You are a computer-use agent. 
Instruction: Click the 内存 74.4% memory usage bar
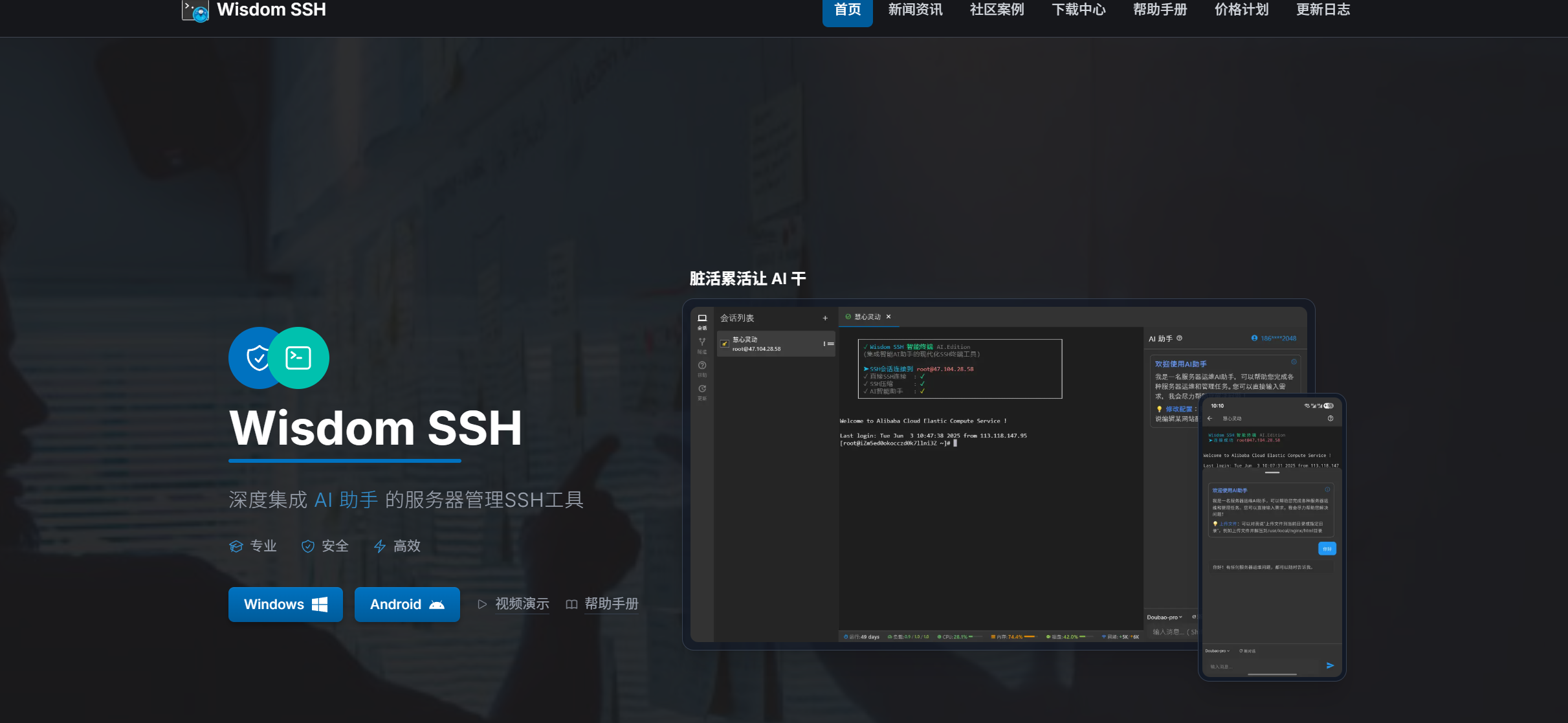click(1029, 637)
